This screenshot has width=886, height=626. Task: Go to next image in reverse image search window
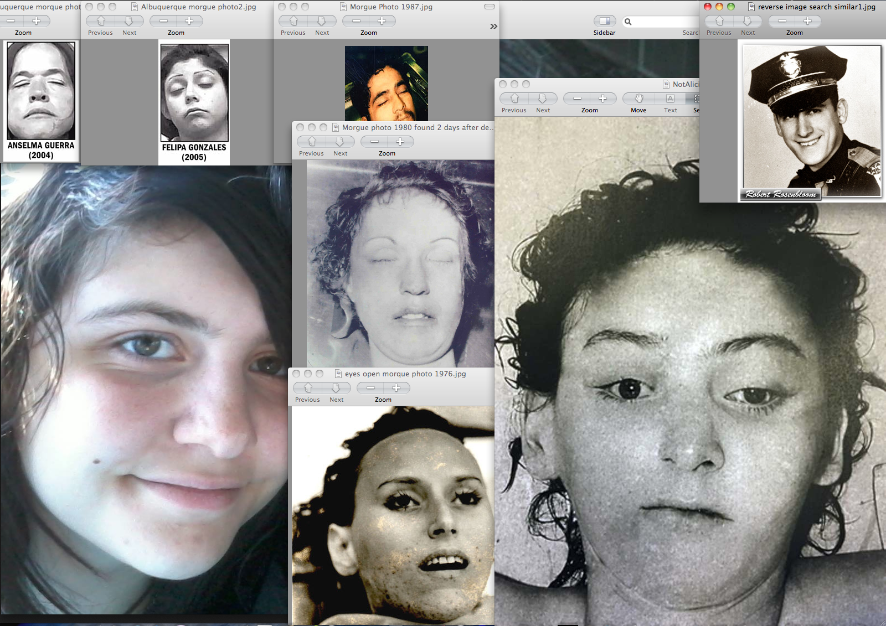tap(748, 21)
